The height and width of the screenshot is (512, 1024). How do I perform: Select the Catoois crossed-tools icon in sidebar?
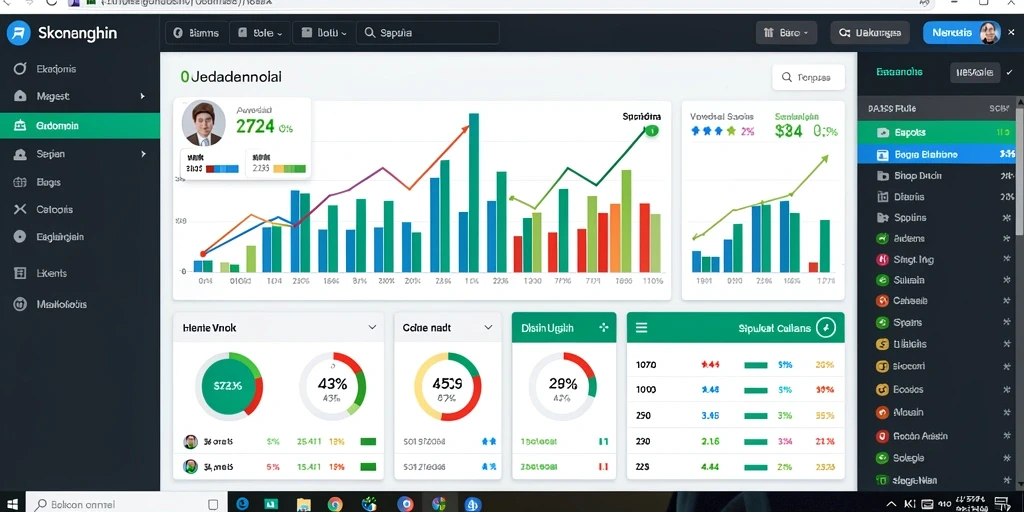[x=20, y=210]
